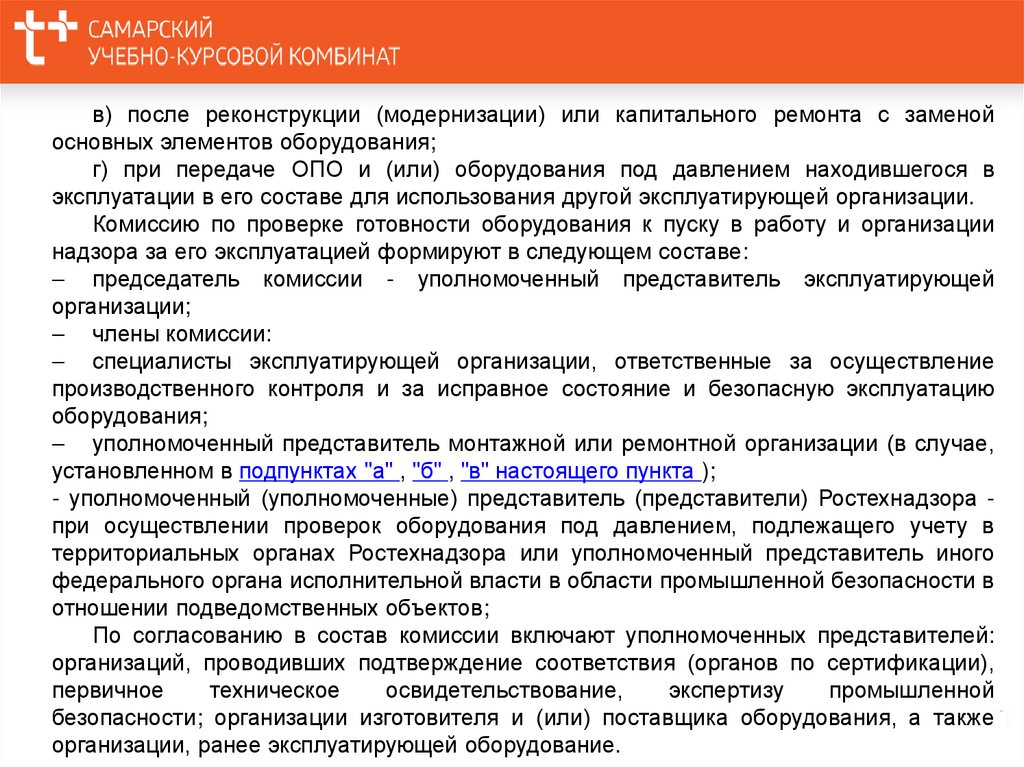Click the line starting "организации, ранее эксплуатирующей"
Screen dimensions: 1024x767
click(x=336, y=745)
